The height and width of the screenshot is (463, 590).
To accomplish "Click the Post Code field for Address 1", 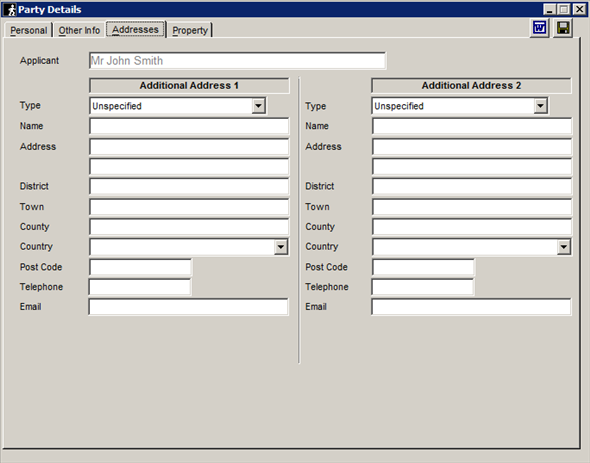I will coord(140,267).
